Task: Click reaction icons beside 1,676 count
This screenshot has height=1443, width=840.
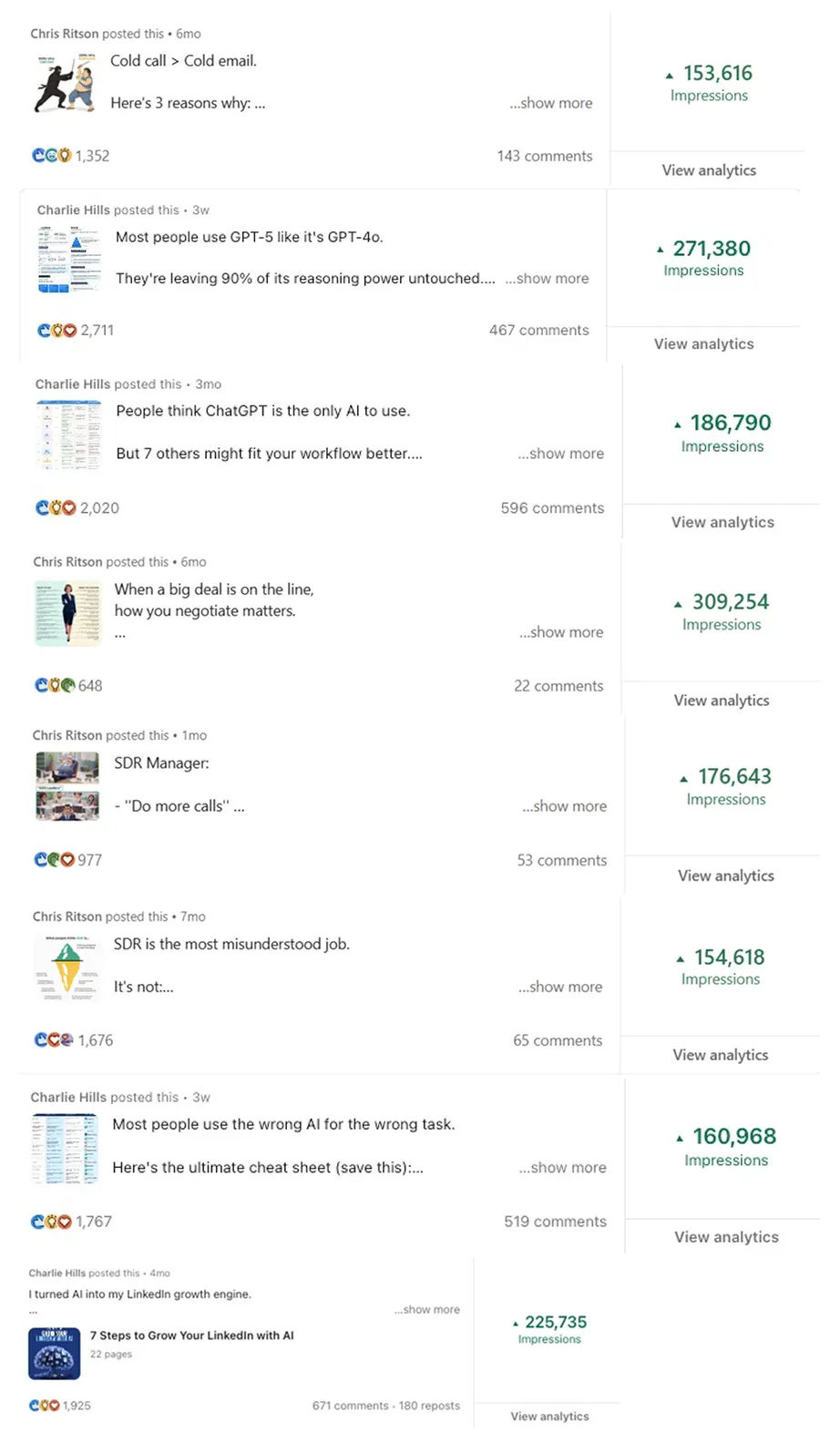Action: pyautogui.click(x=54, y=1039)
